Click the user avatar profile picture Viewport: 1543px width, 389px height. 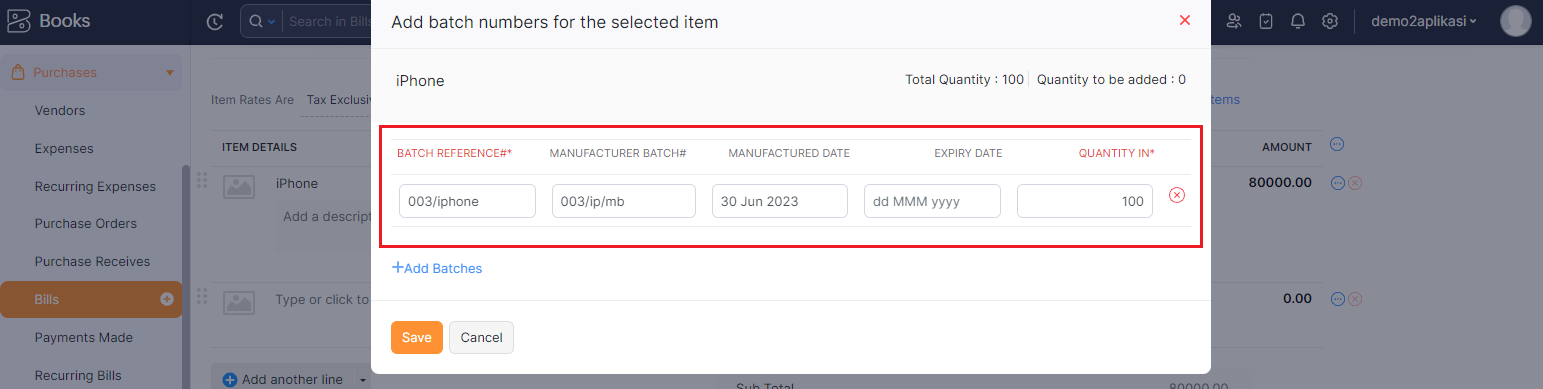pos(1516,21)
